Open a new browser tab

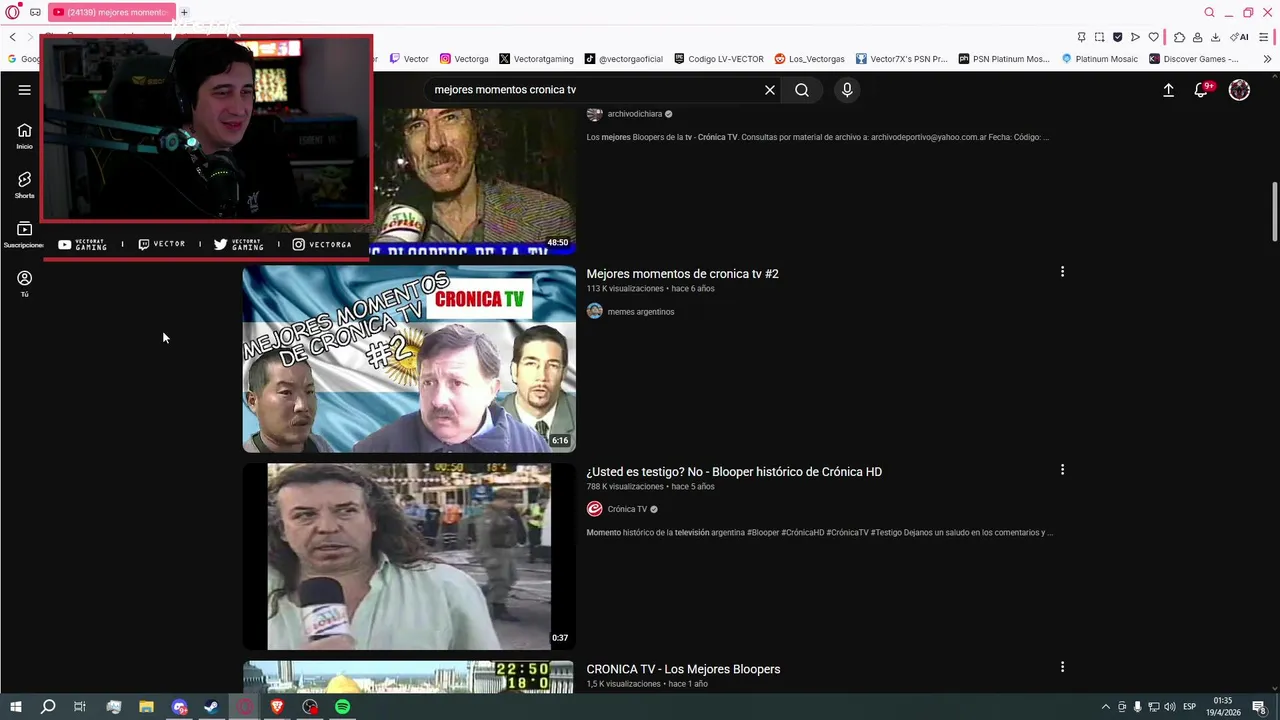click(184, 12)
